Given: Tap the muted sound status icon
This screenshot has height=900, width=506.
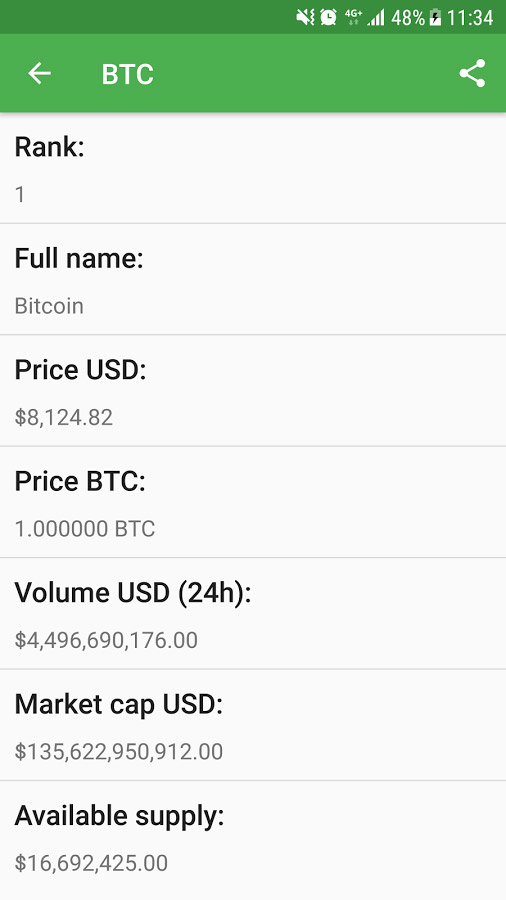Looking at the screenshot, I should (305, 17).
